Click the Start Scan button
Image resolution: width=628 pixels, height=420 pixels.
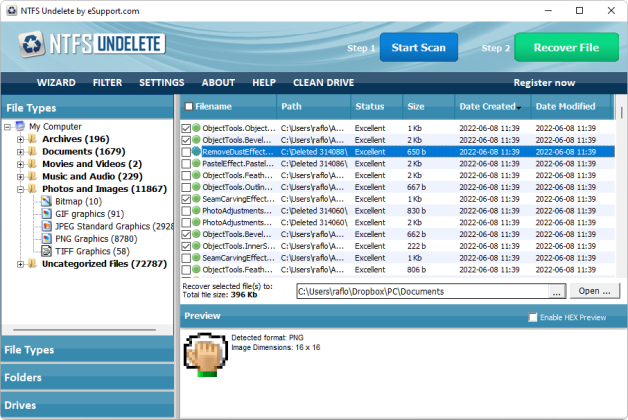pos(419,48)
